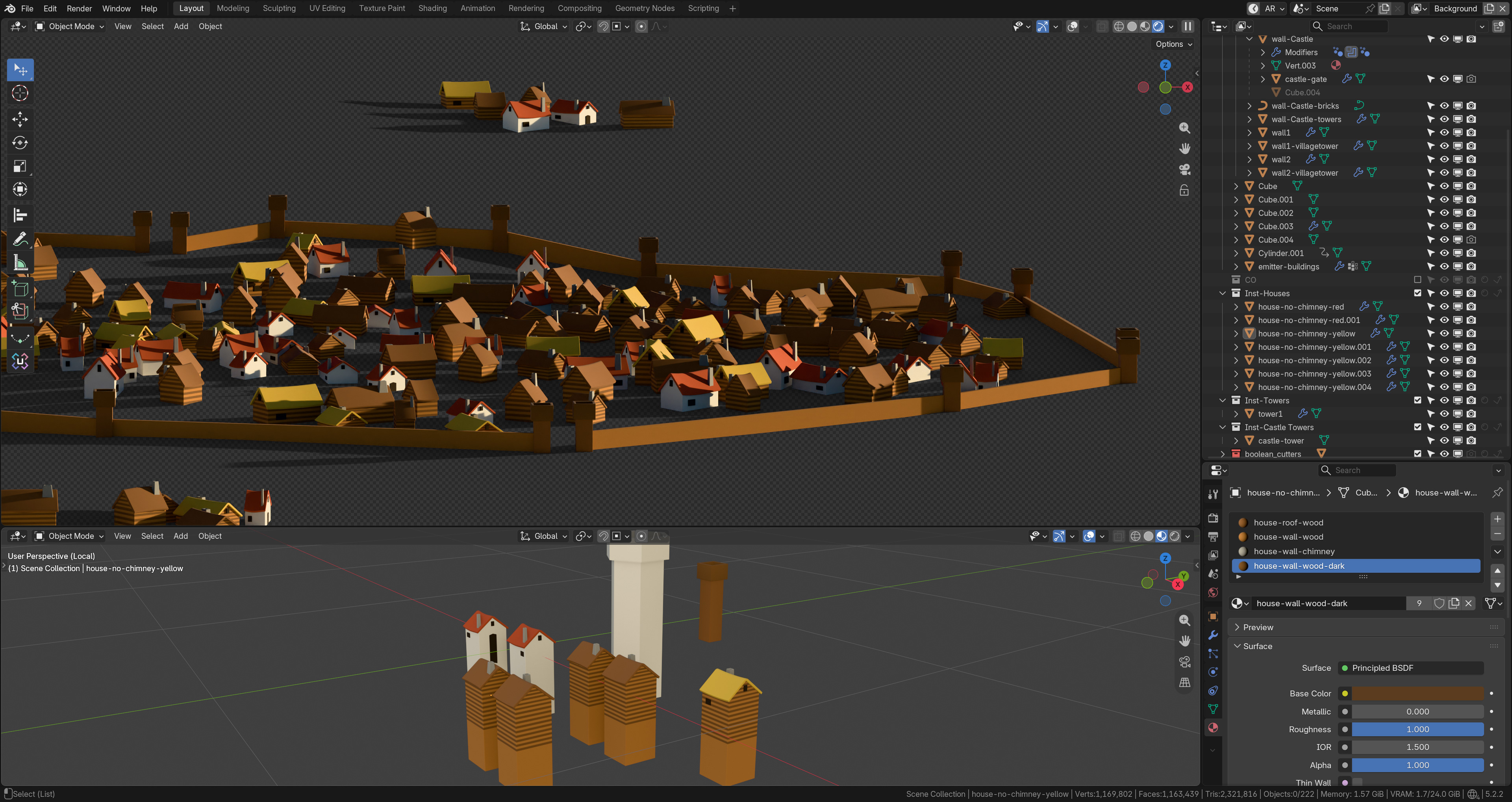Open the Surface shader Principled BSDF dropdown
The height and width of the screenshot is (802, 1512).
[1411, 668]
